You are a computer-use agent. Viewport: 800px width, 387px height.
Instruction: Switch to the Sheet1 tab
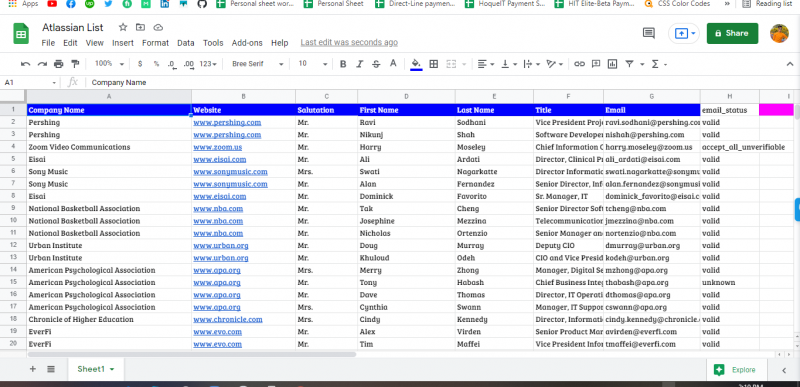tap(95, 369)
